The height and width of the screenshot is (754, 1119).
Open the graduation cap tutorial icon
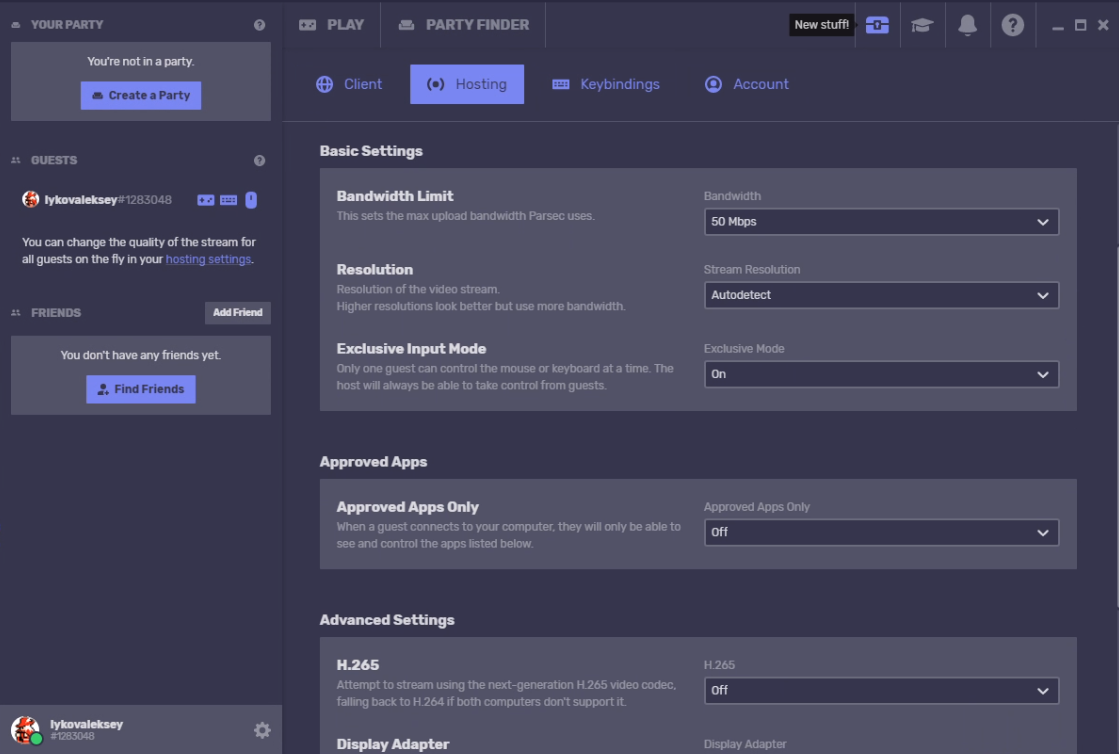pyautogui.click(x=922, y=25)
